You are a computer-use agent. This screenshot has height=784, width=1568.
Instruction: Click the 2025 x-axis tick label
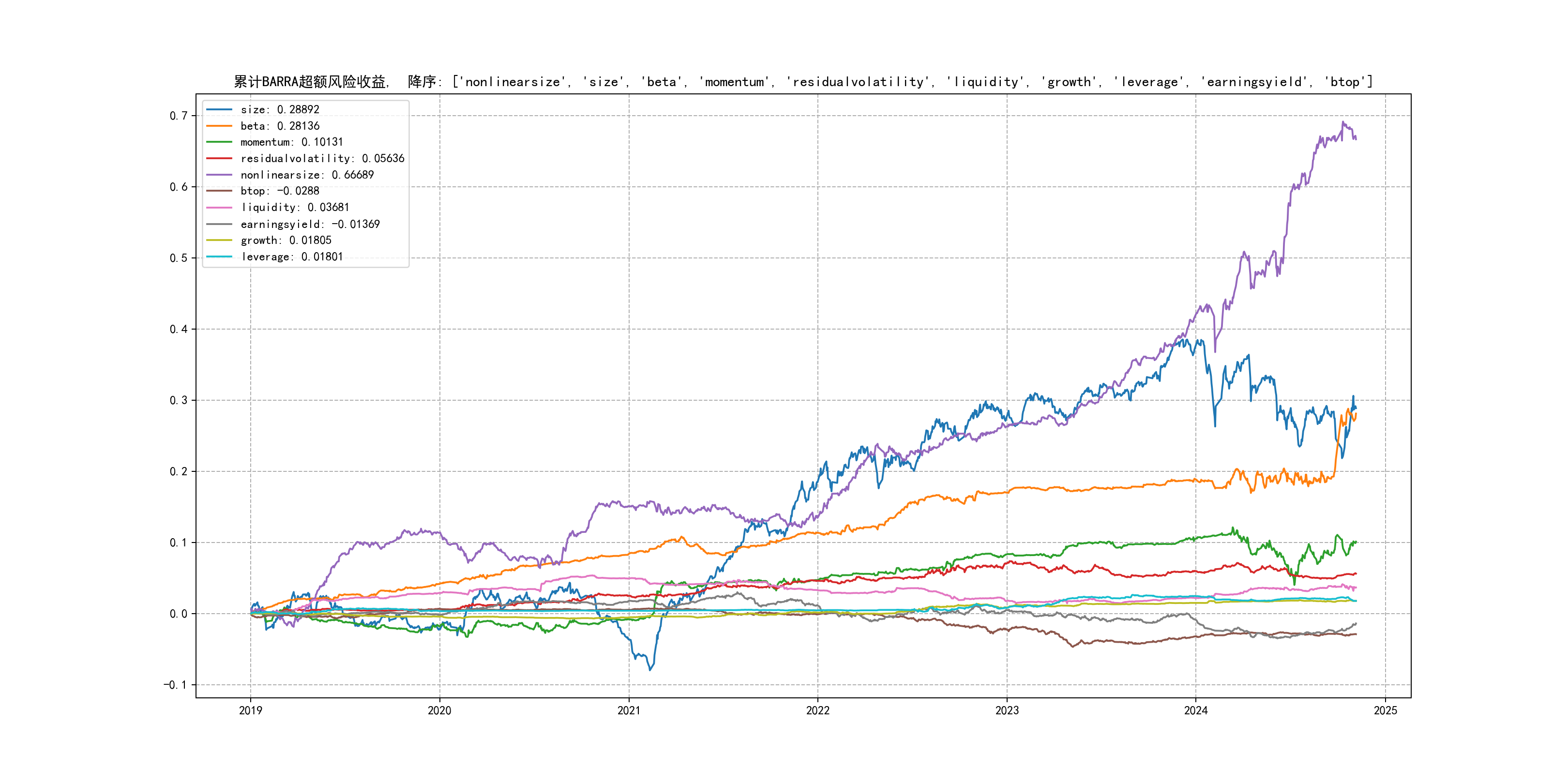point(1386,710)
